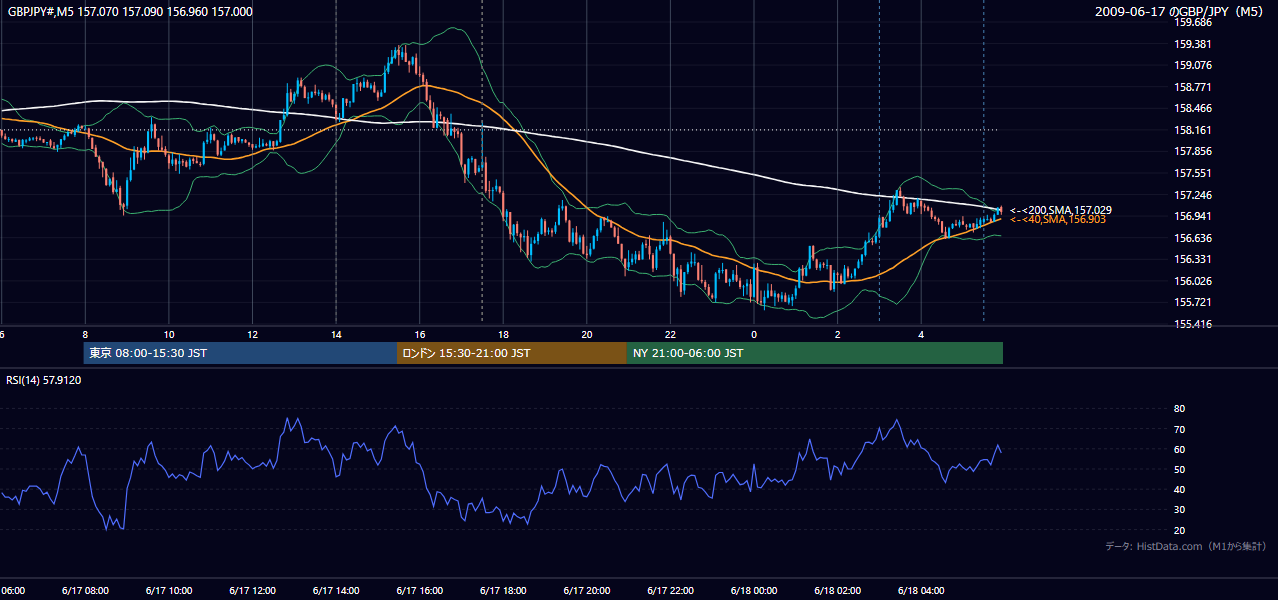Click price axis value 155.416
The height and width of the screenshot is (600, 1278).
coord(1194,324)
